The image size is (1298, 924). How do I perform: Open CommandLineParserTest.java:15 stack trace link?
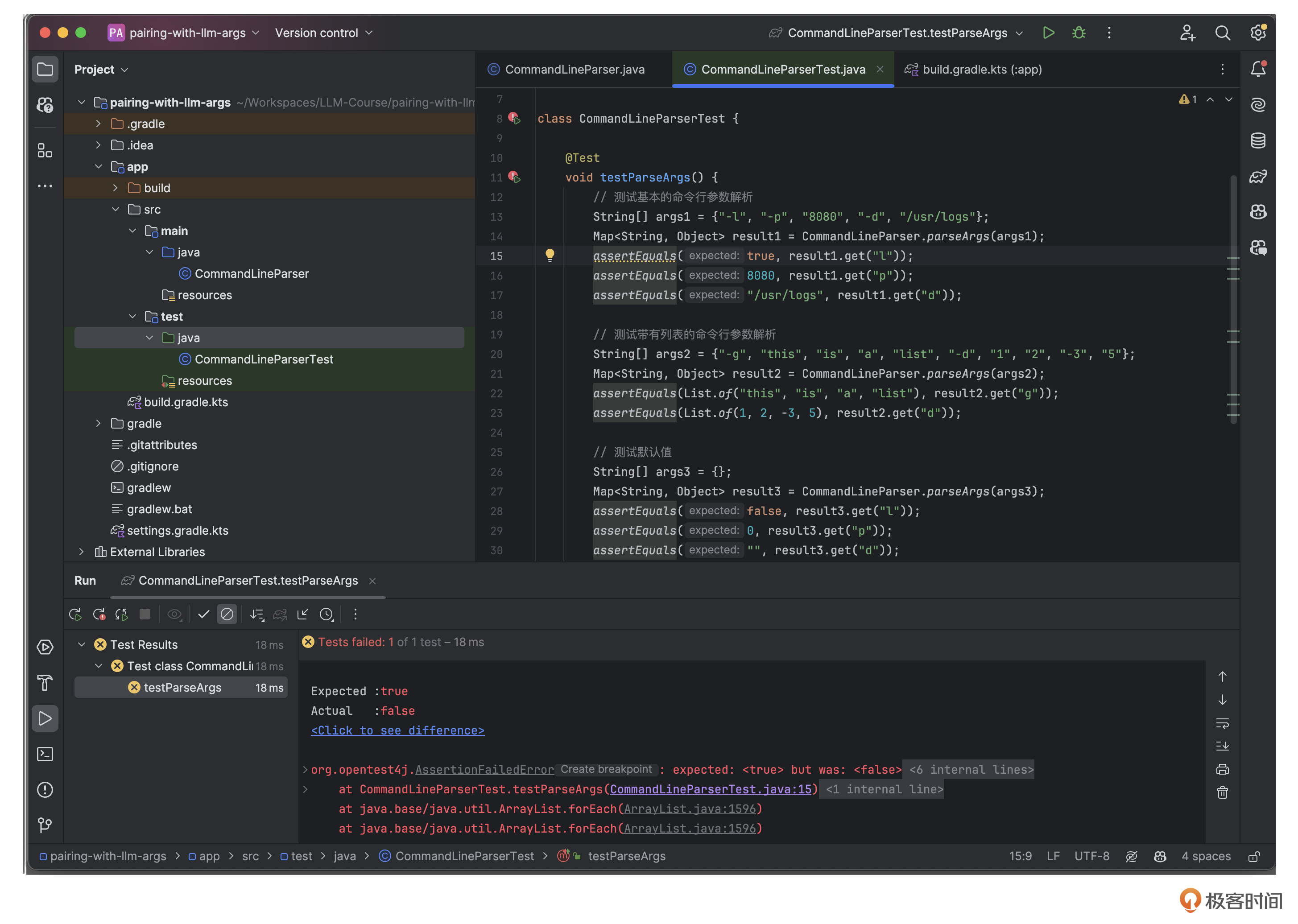coord(710,789)
